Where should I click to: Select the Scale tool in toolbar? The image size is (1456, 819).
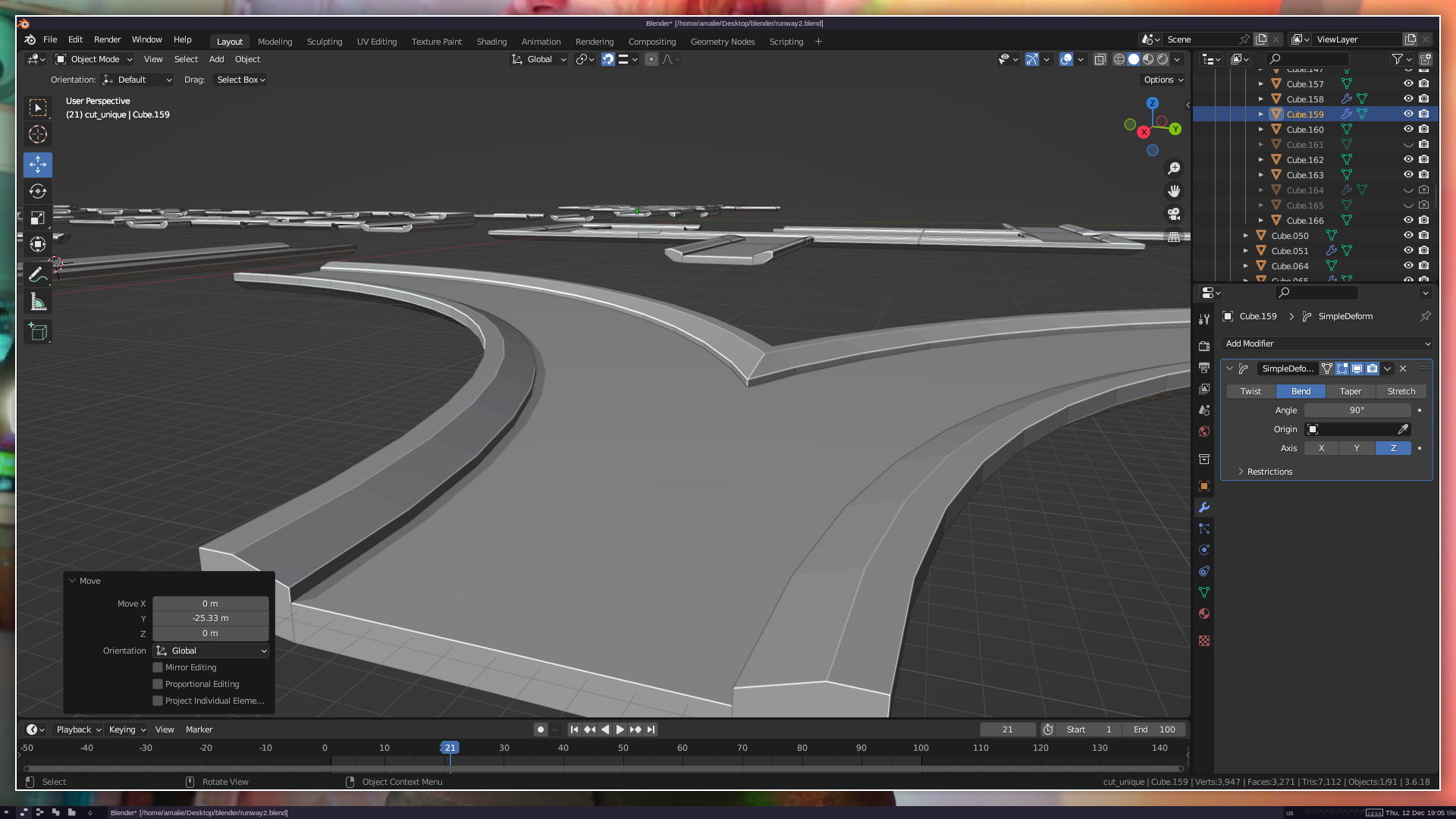pyautogui.click(x=38, y=218)
